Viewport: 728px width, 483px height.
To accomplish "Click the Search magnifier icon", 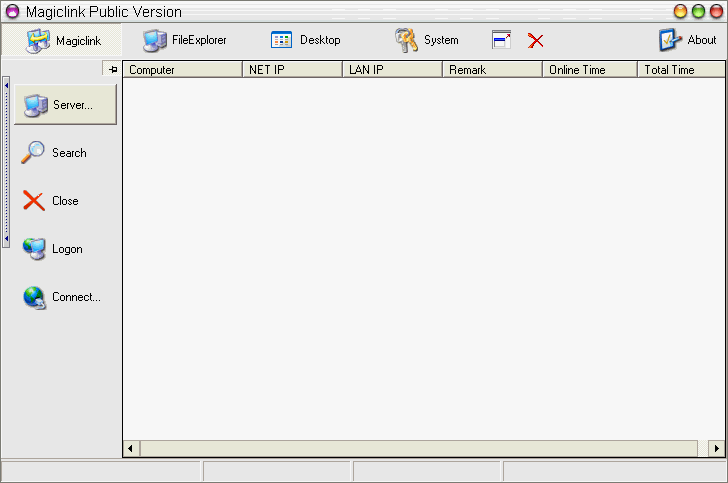I will click(x=34, y=153).
